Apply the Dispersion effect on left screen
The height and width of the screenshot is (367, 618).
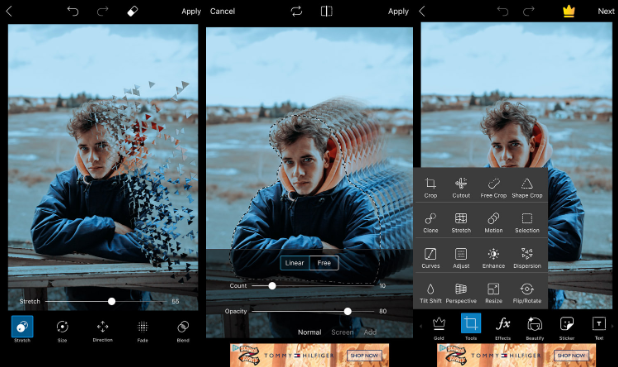coord(191,11)
